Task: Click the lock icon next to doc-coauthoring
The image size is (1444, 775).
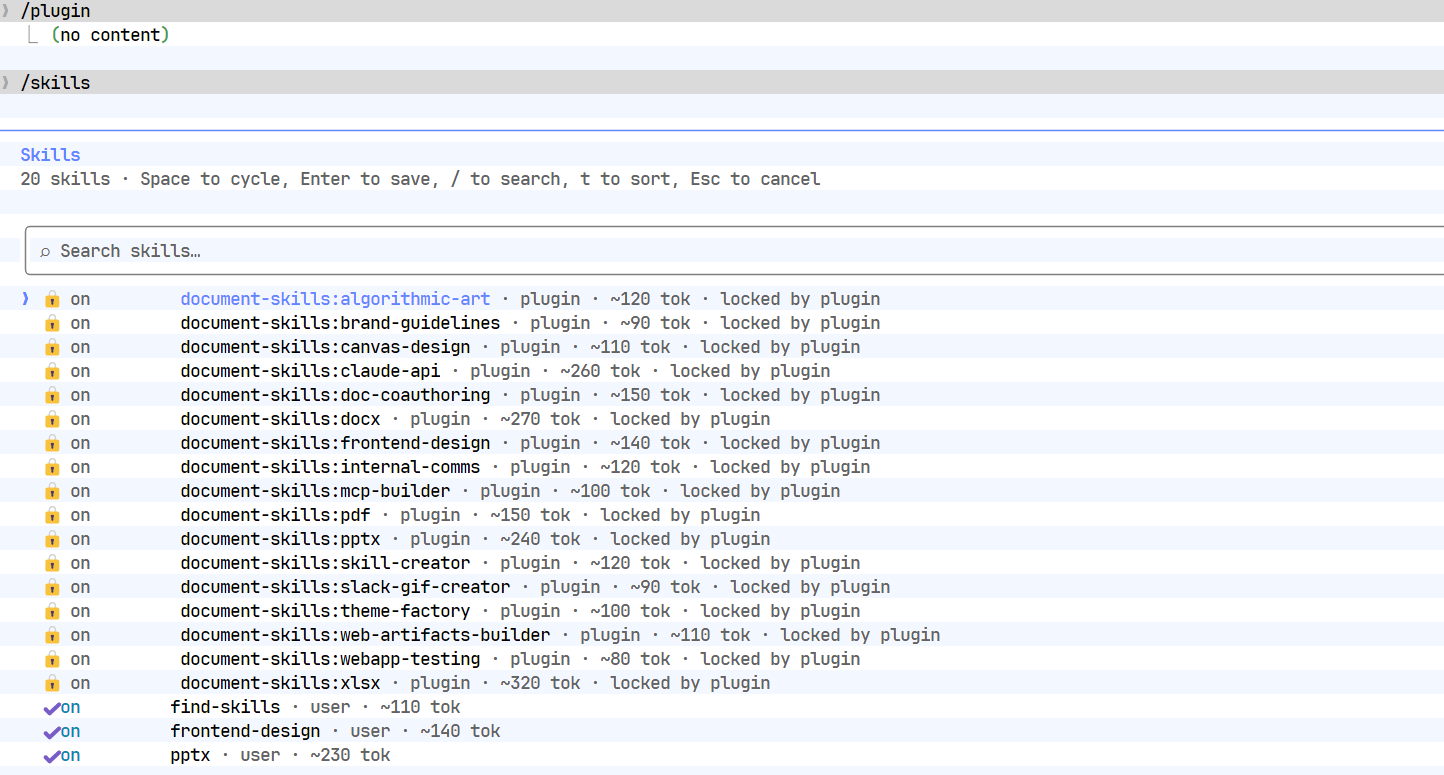Action: pos(52,395)
